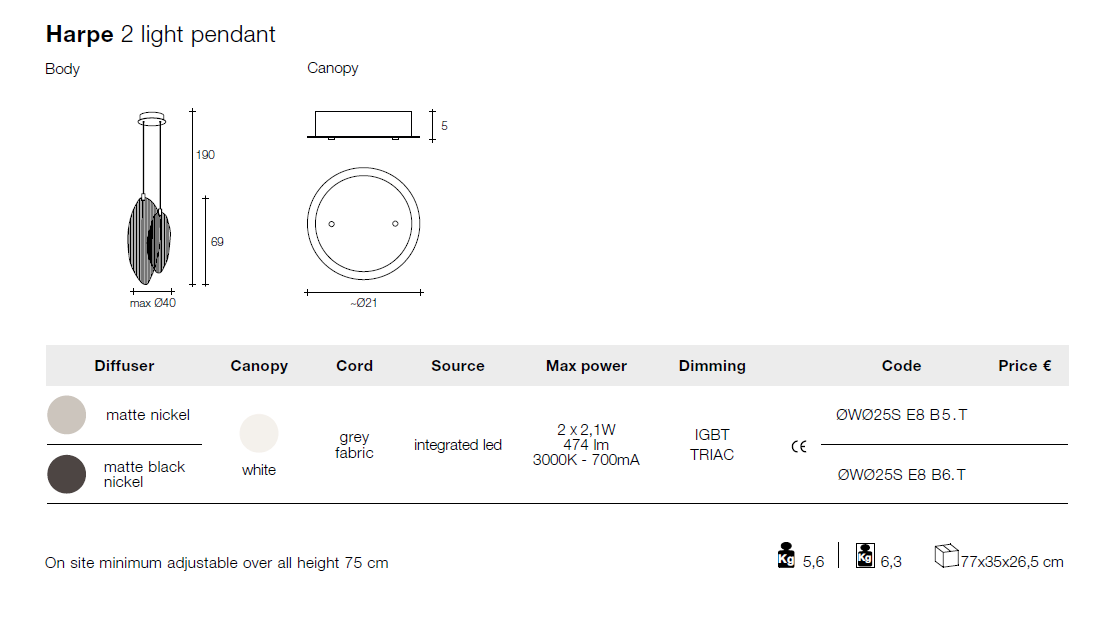
Task: Click the CE certification mark
Action: tap(798, 447)
